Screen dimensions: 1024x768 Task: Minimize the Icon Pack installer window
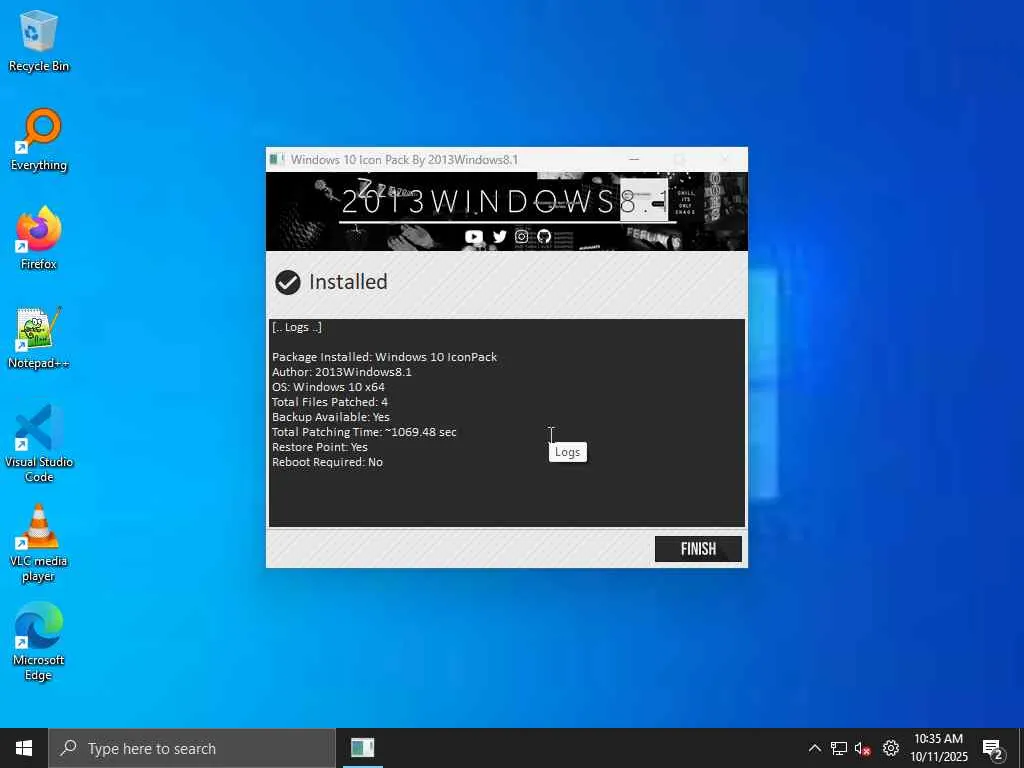pyautogui.click(x=633, y=159)
